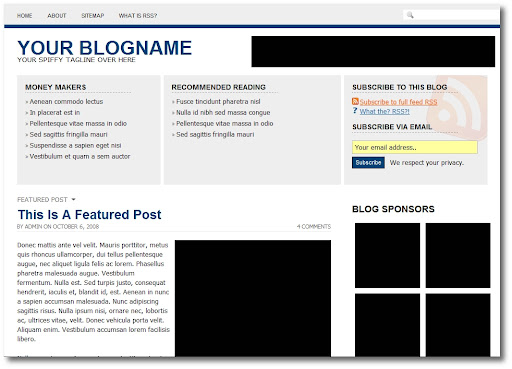Open the HOME navigation link
Viewport: 512px width, 369px height.
[24, 16]
